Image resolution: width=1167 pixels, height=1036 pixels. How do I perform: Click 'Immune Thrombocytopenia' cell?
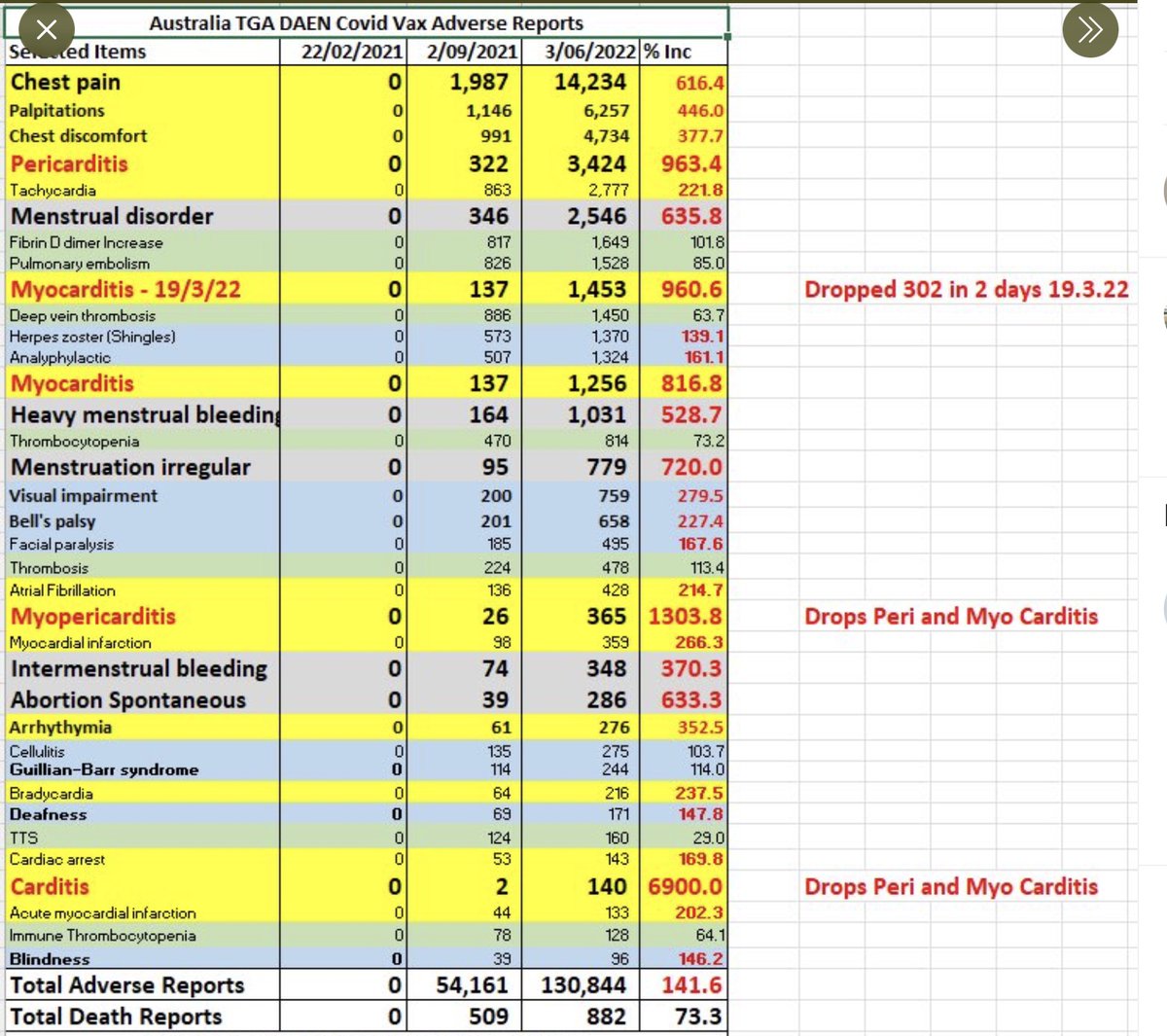(103, 936)
